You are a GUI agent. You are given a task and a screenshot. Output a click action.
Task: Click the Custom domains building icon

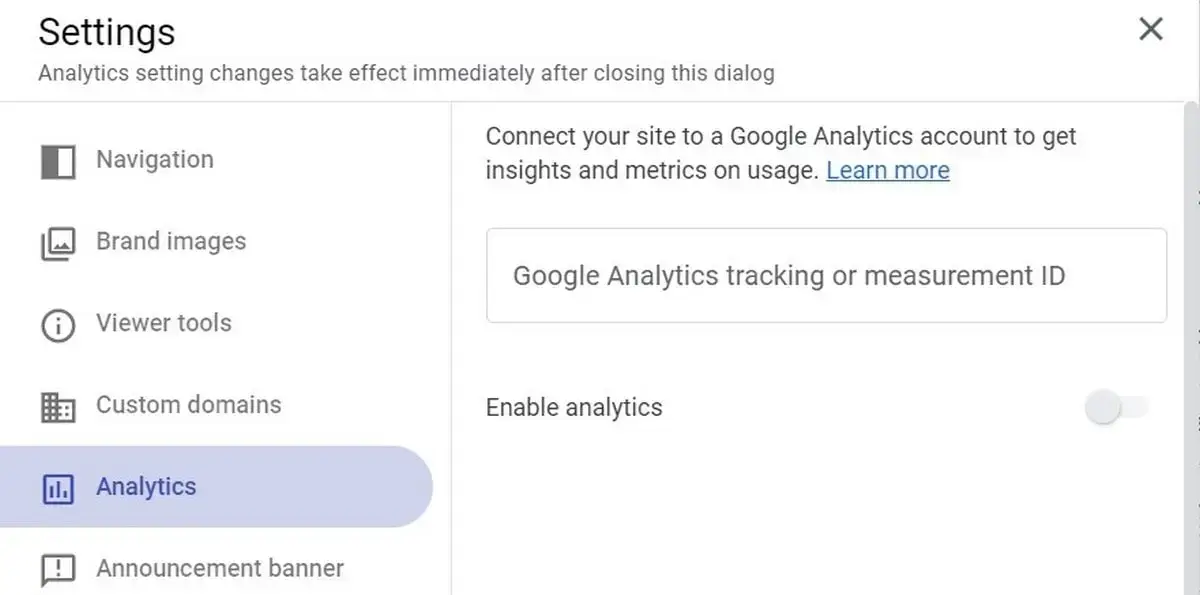pos(58,407)
